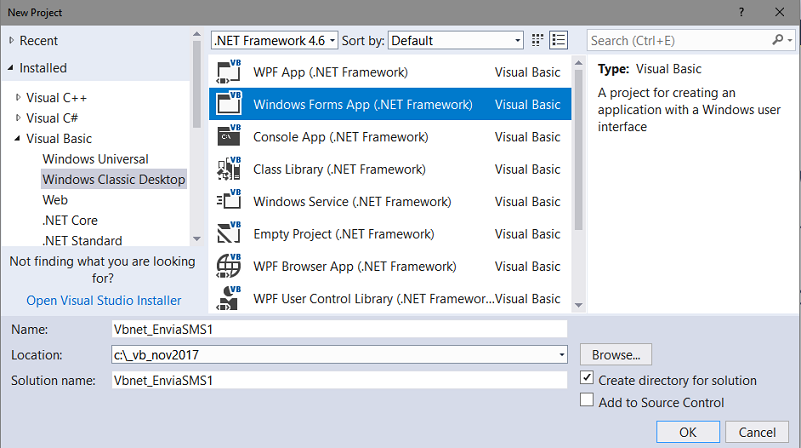Select Empty Project (.NET Framework) row text
This screenshot has height=448, width=801.
pyautogui.click(x=344, y=234)
